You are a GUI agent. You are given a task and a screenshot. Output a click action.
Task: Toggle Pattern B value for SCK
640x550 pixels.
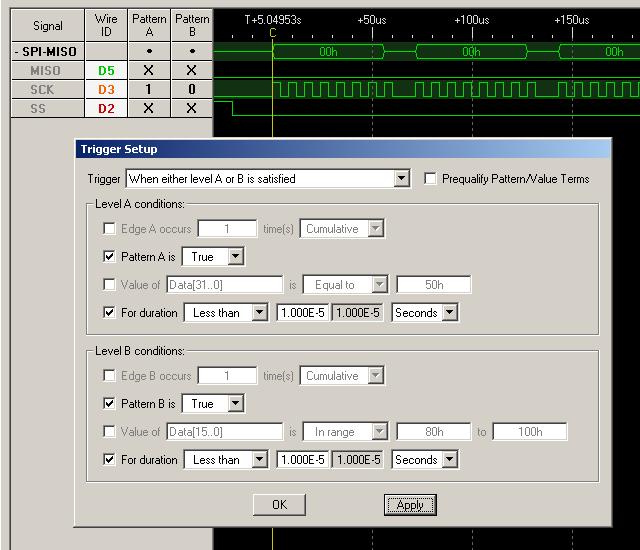(x=191, y=89)
